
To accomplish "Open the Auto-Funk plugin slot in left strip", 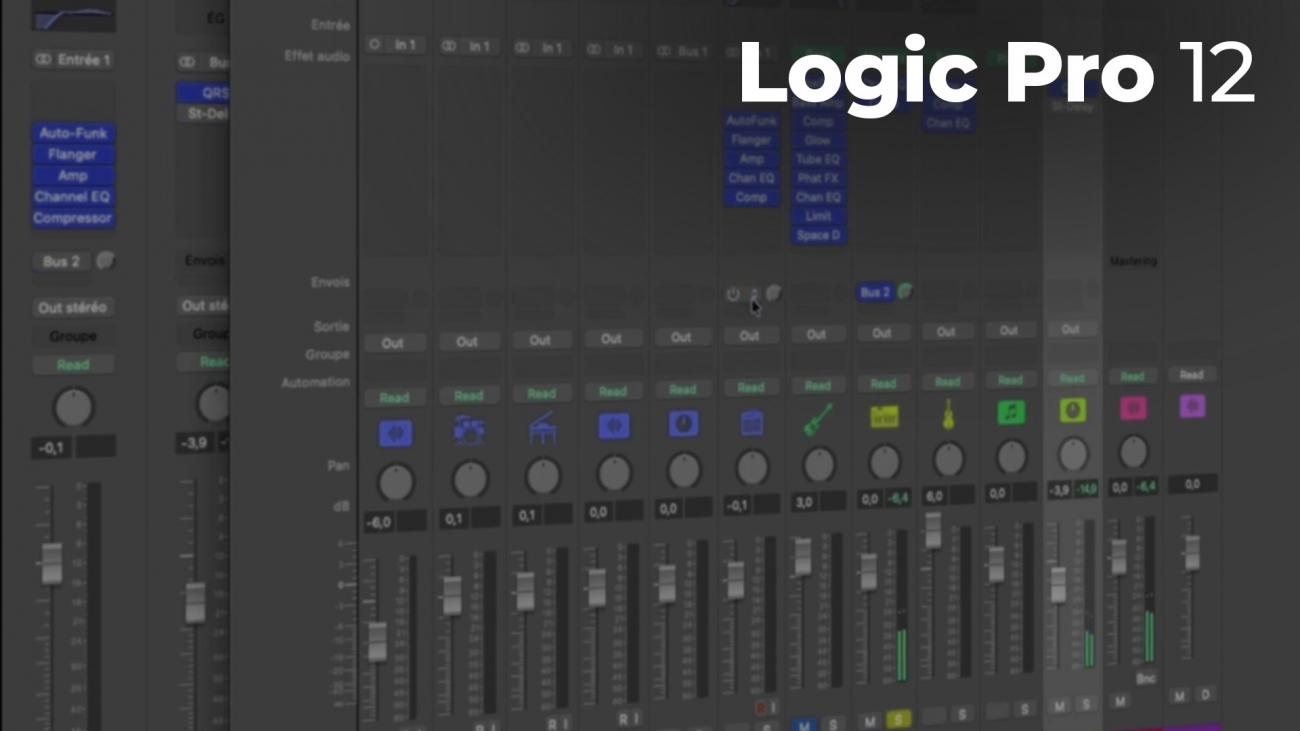I will (x=72, y=133).
